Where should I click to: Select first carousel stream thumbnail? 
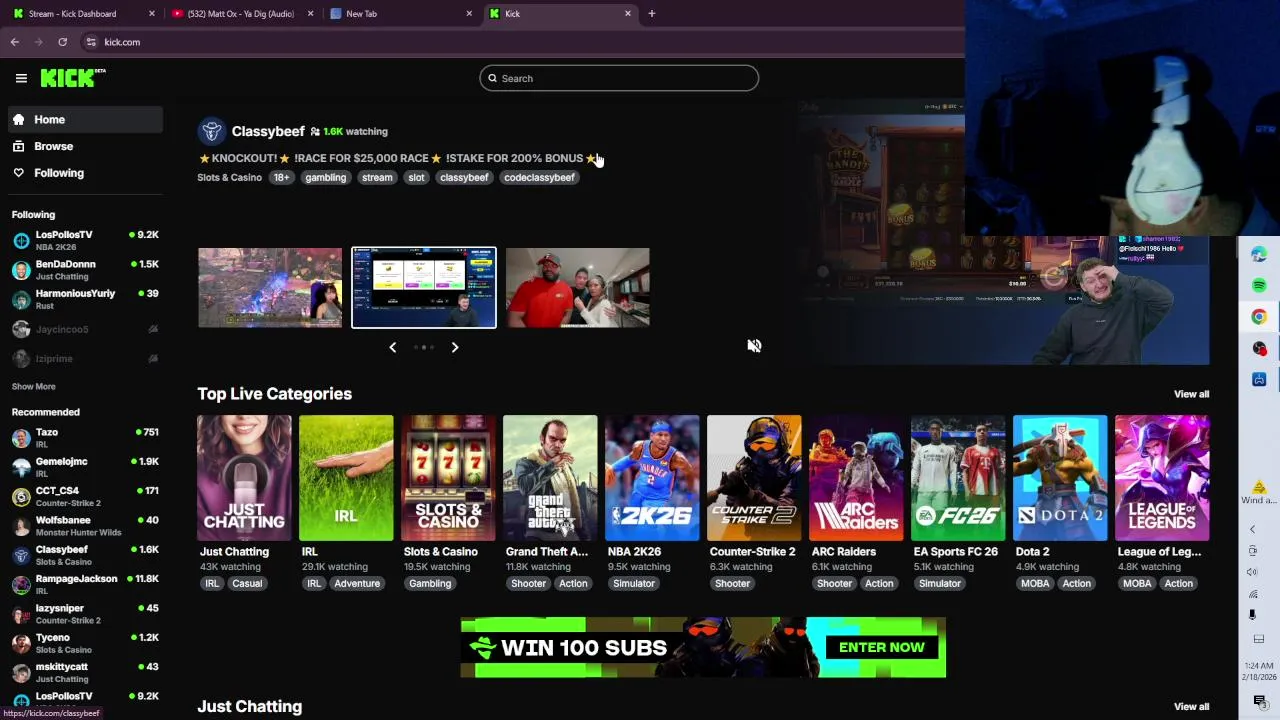pyautogui.click(x=270, y=288)
